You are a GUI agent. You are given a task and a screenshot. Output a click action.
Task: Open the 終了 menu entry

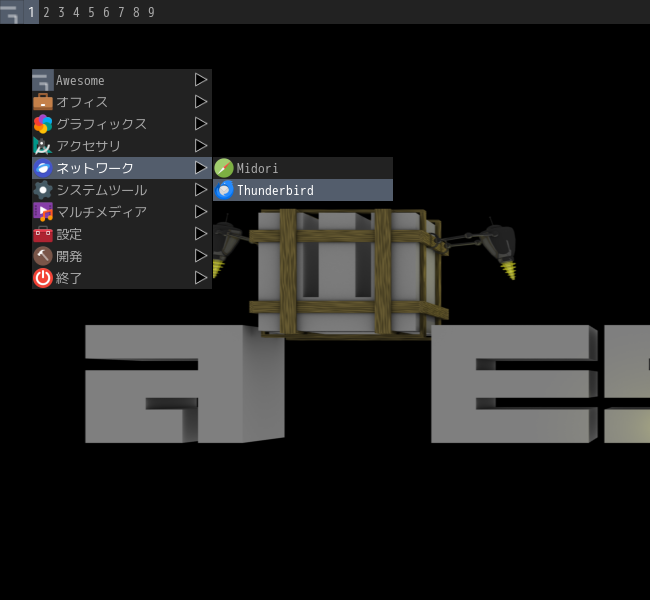[122, 278]
